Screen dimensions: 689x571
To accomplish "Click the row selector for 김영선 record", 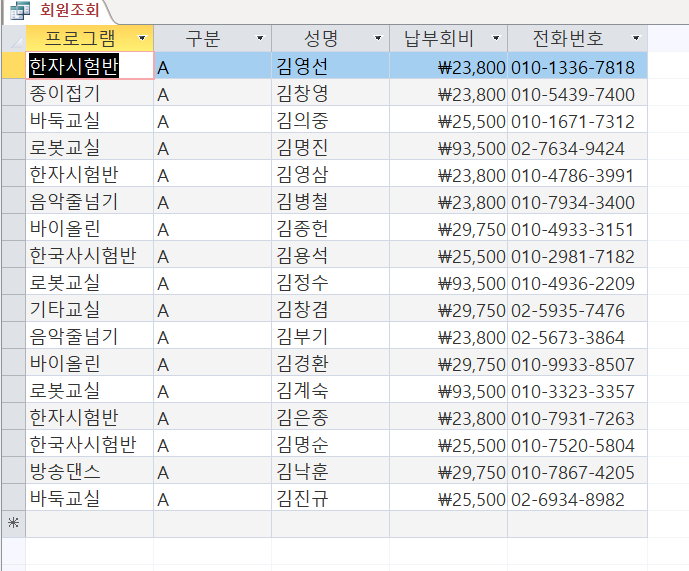I will tap(13, 67).
